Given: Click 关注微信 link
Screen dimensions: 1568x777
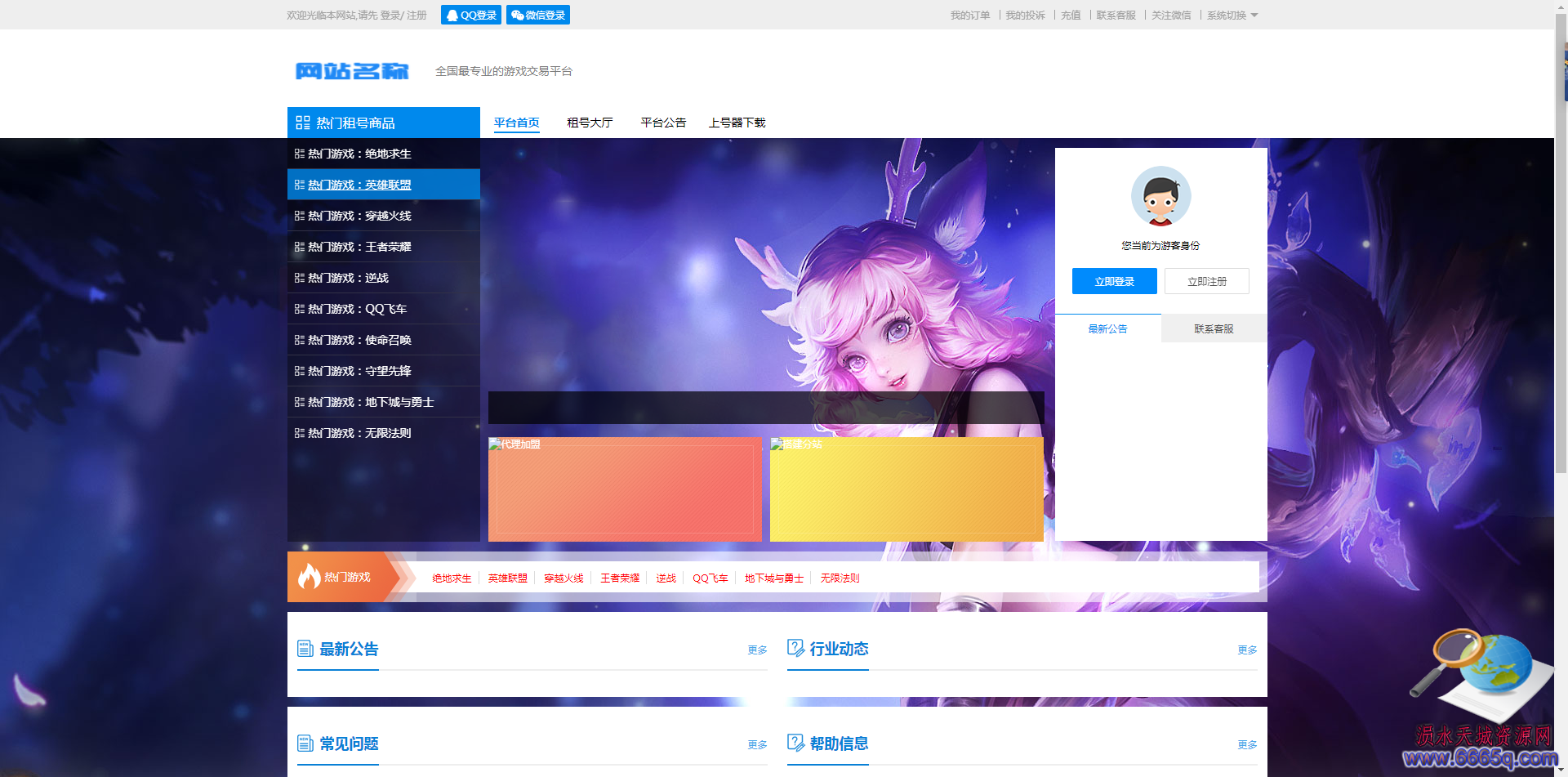Looking at the screenshot, I should click(1171, 16).
